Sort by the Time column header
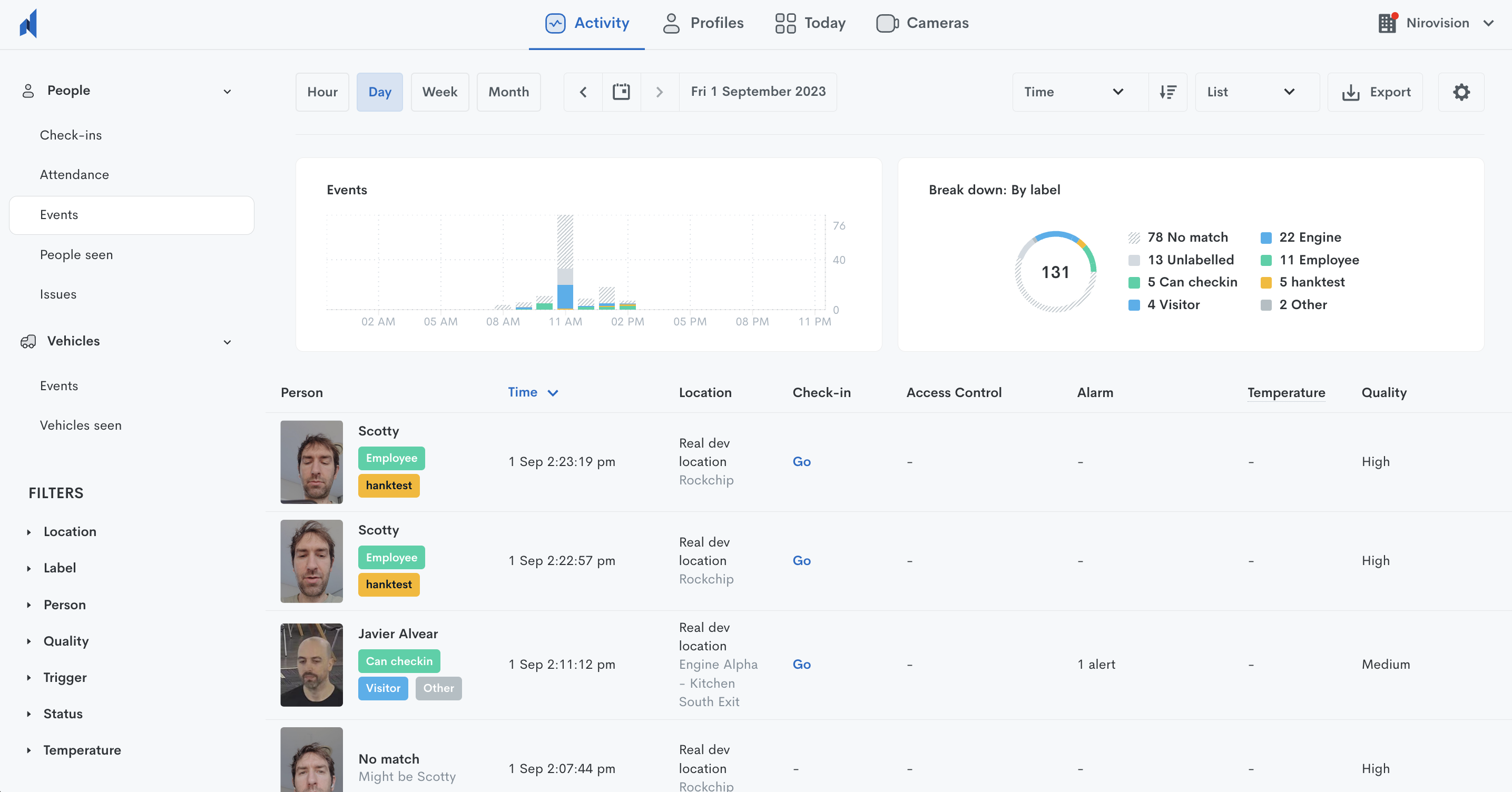The width and height of the screenshot is (1512, 792). click(533, 392)
